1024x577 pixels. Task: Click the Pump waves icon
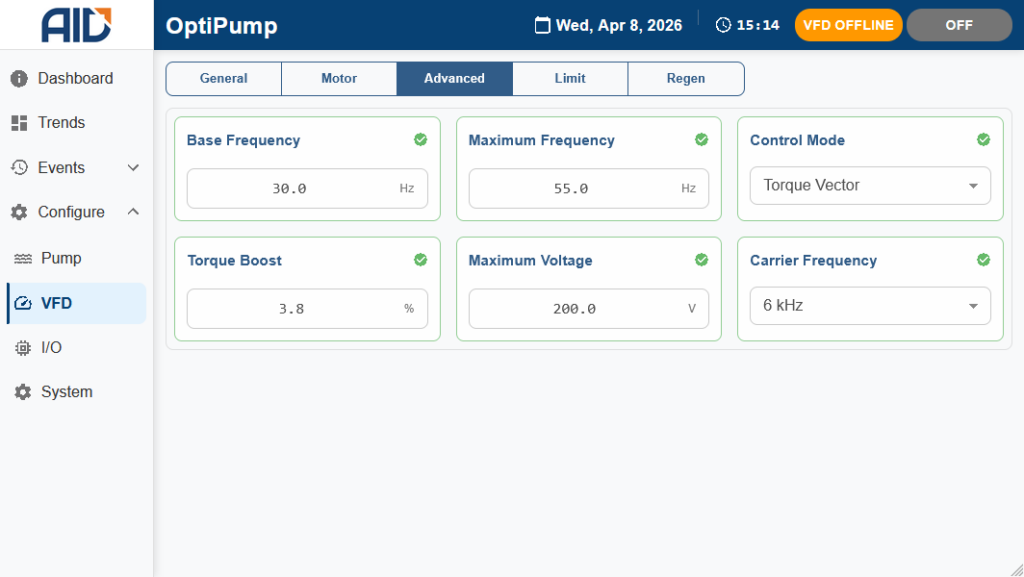[x=23, y=258]
